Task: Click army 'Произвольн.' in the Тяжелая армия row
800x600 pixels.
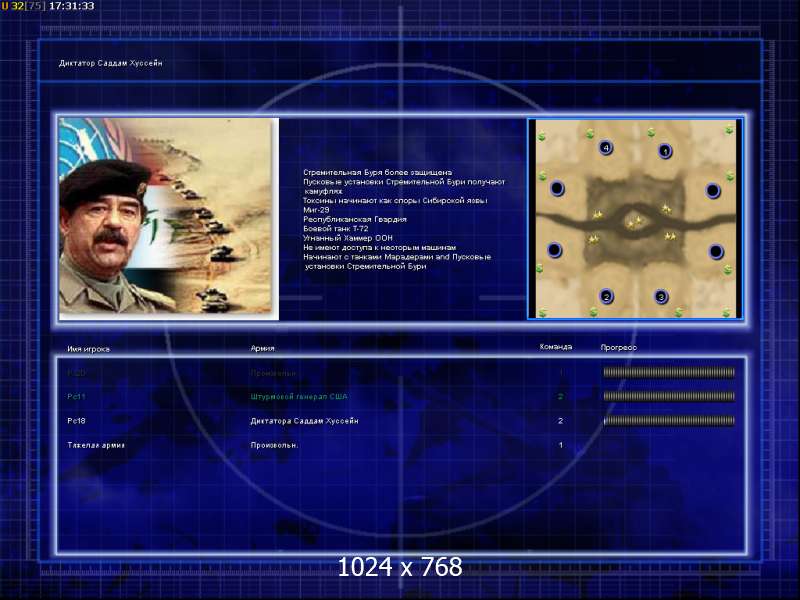Action: 274,445
